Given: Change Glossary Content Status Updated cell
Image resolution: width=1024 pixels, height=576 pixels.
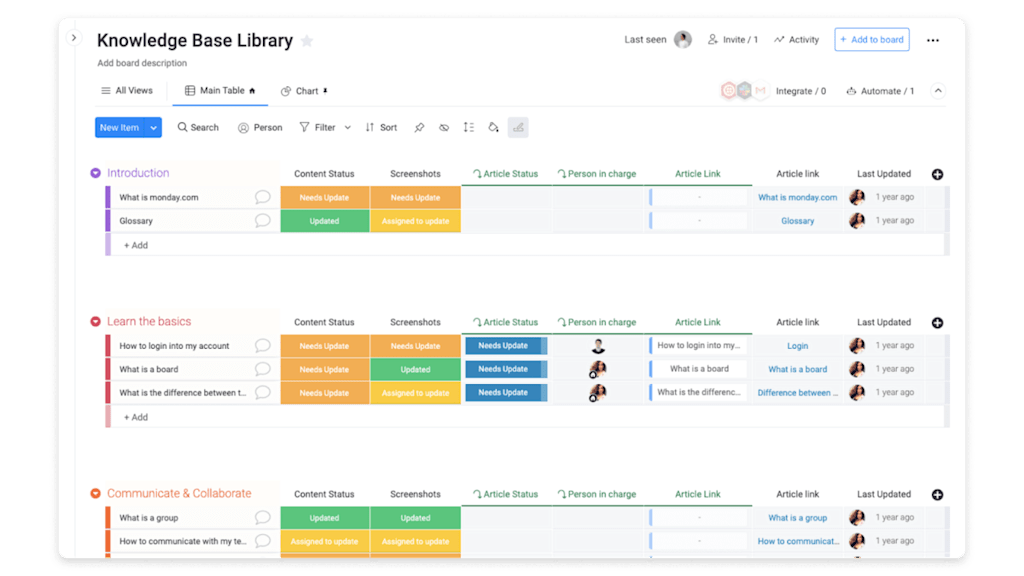Looking at the screenshot, I should pos(325,221).
